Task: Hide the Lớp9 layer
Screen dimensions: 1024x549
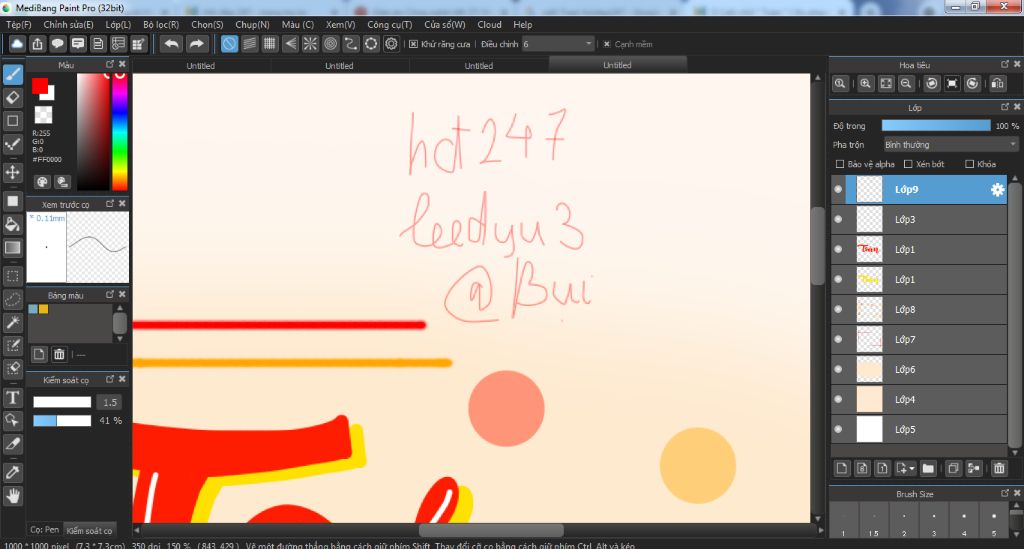Action: (x=839, y=189)
